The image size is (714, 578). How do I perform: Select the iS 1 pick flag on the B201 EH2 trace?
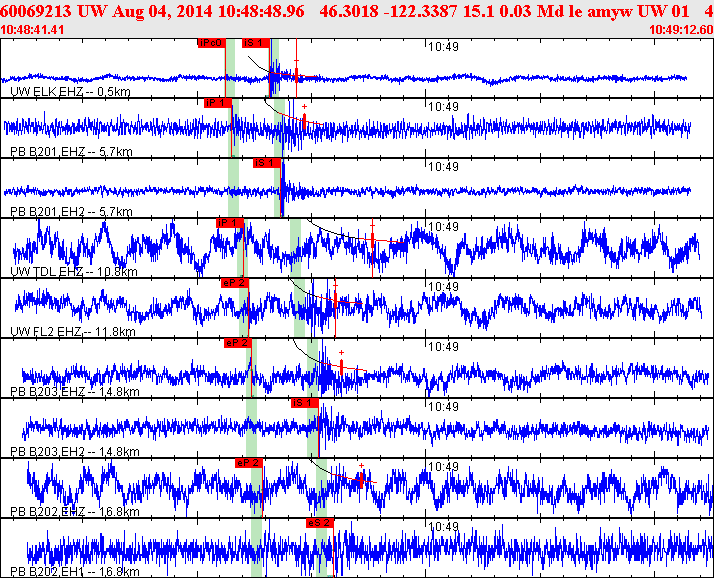click(265, 163)
